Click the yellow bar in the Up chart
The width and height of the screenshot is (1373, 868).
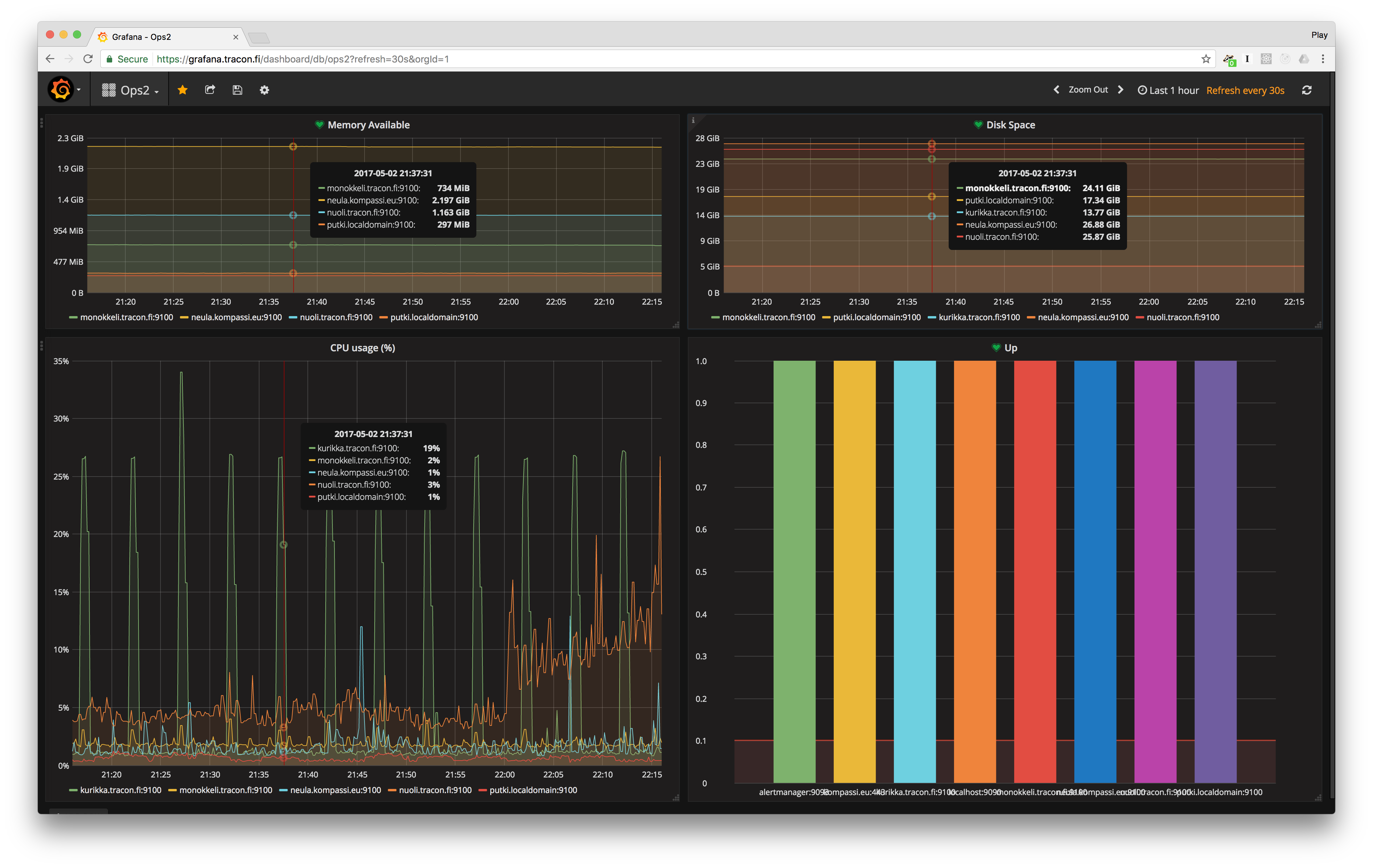pos(854,572)
